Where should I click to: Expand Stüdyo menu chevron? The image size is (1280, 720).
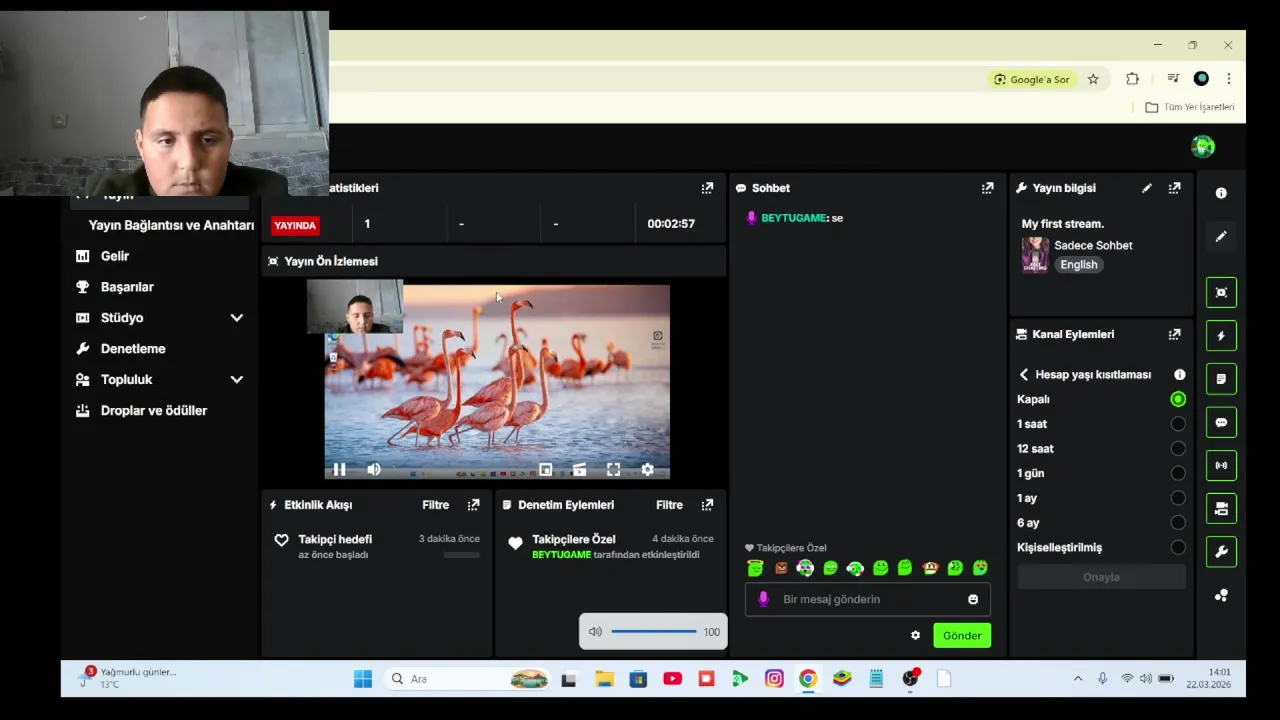click(237, 318)
